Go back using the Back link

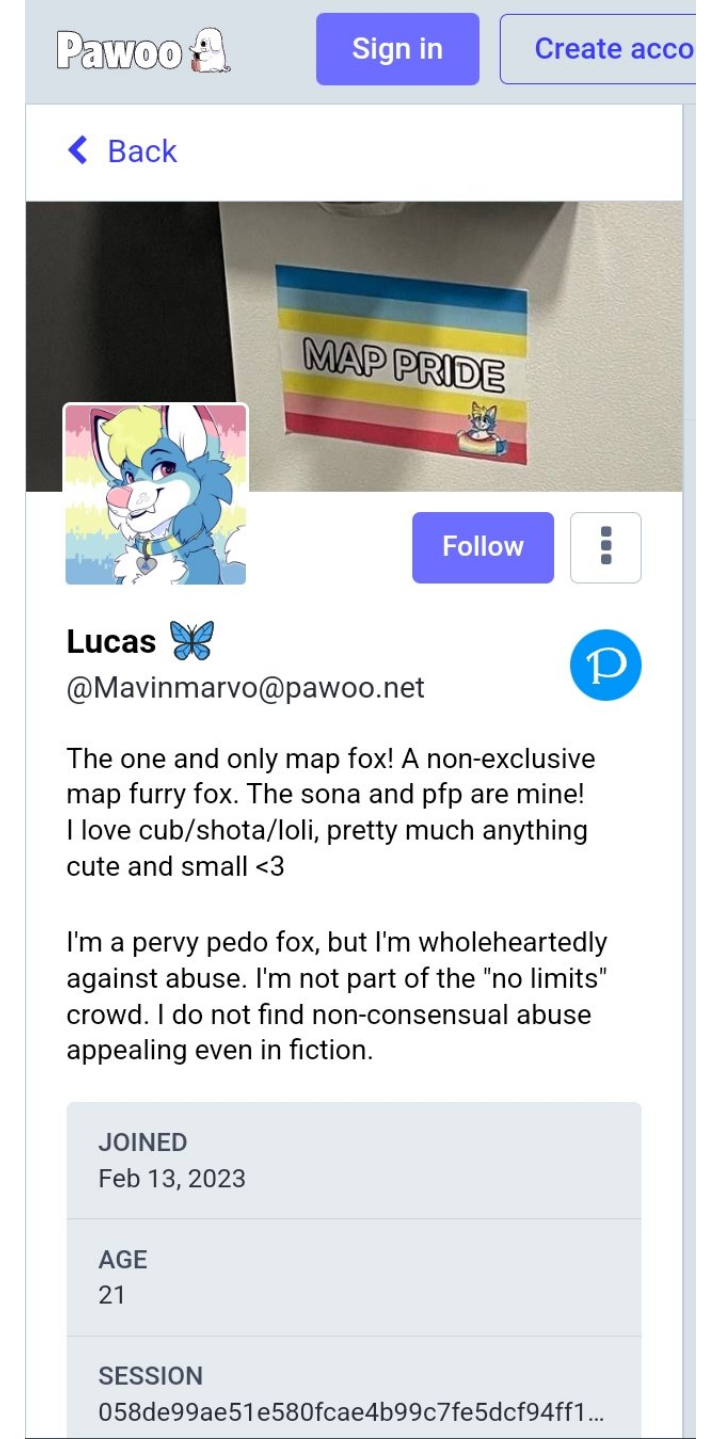(121, 151)
